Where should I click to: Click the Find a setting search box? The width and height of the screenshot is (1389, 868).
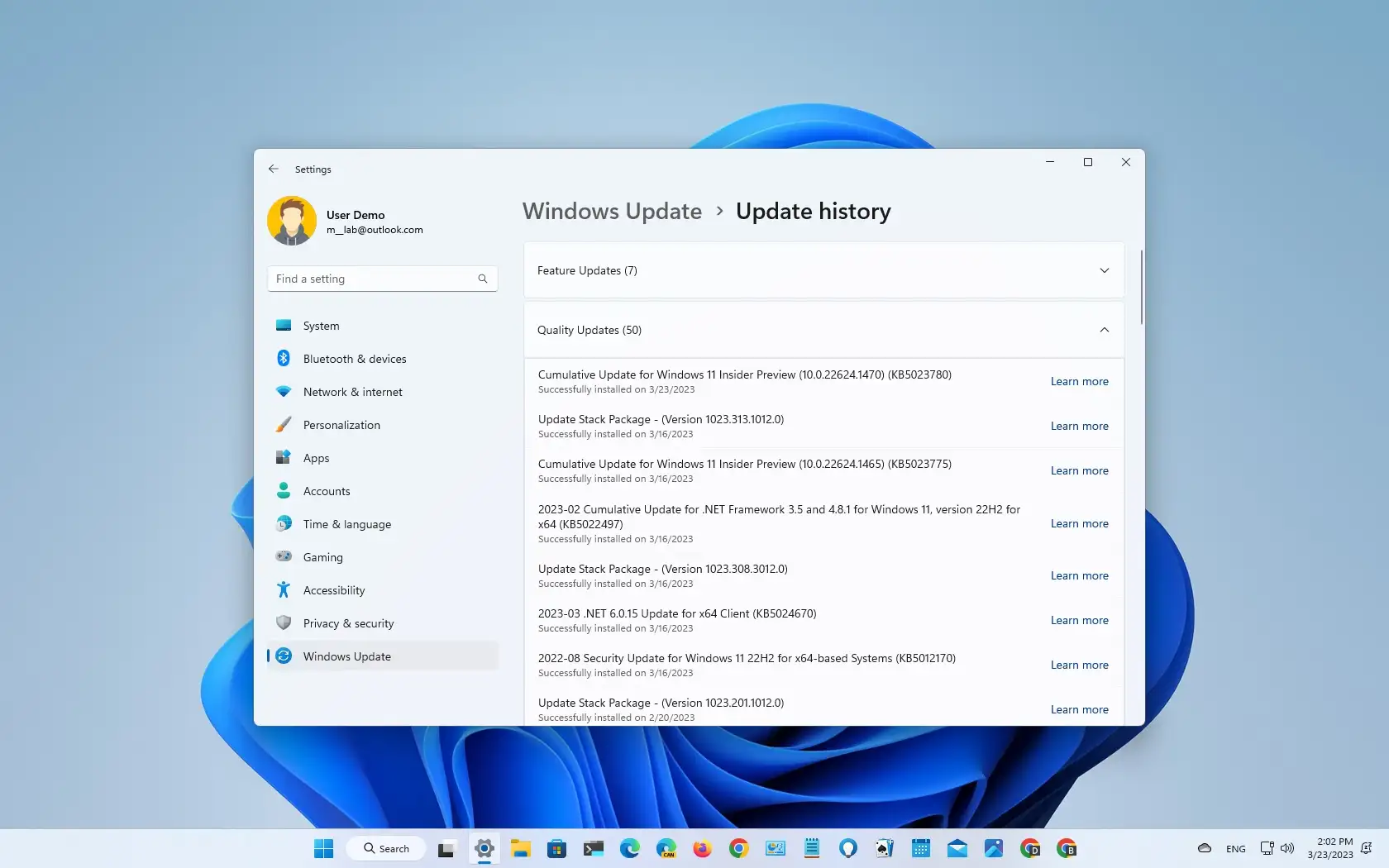[382, 279]
